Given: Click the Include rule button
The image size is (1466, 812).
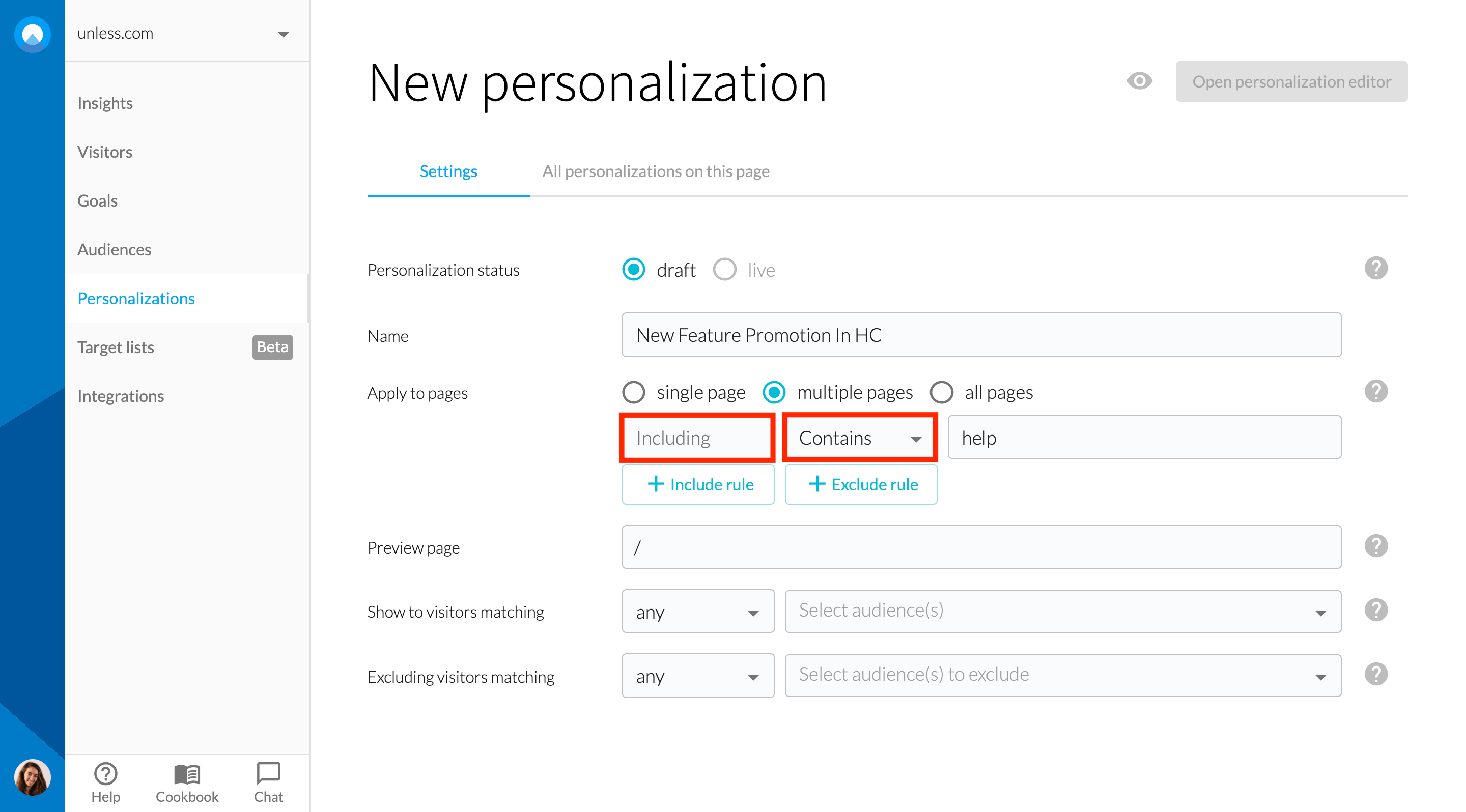Looking at the screenshot, I should [698, 484].
